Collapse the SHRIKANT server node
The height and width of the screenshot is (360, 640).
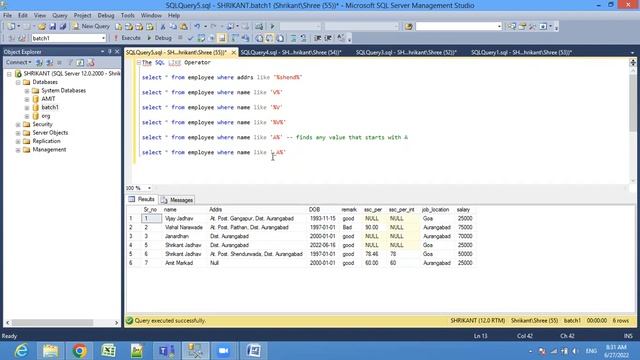pos(9,74)
